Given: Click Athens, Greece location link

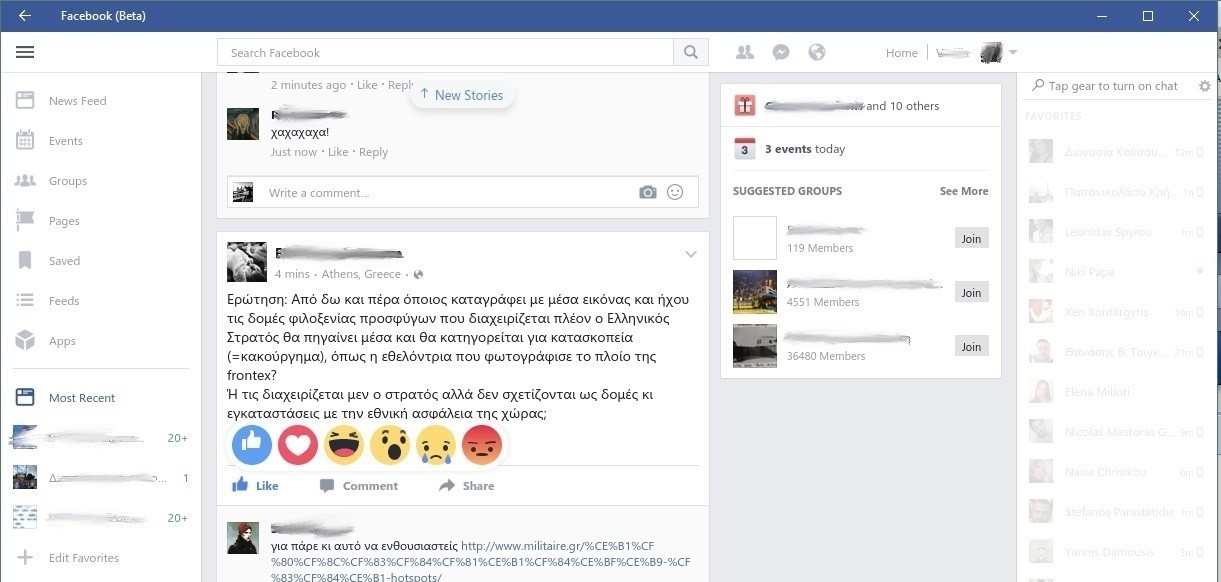Looking at the screenshot, I should click(361, 274).
